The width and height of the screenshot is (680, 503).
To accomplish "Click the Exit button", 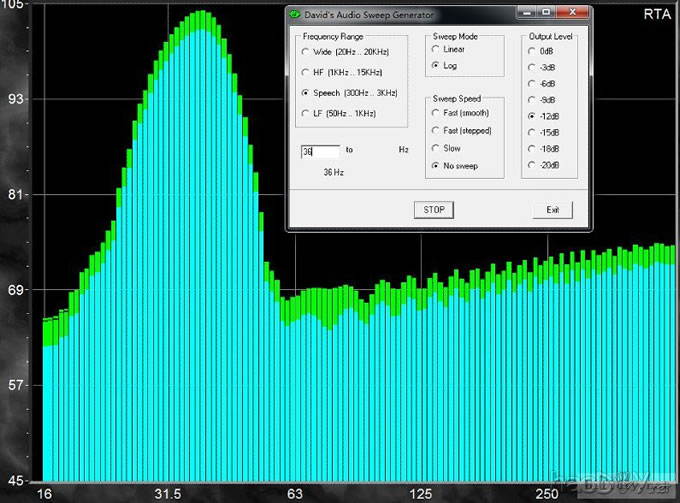I will (x=552, y=210).
